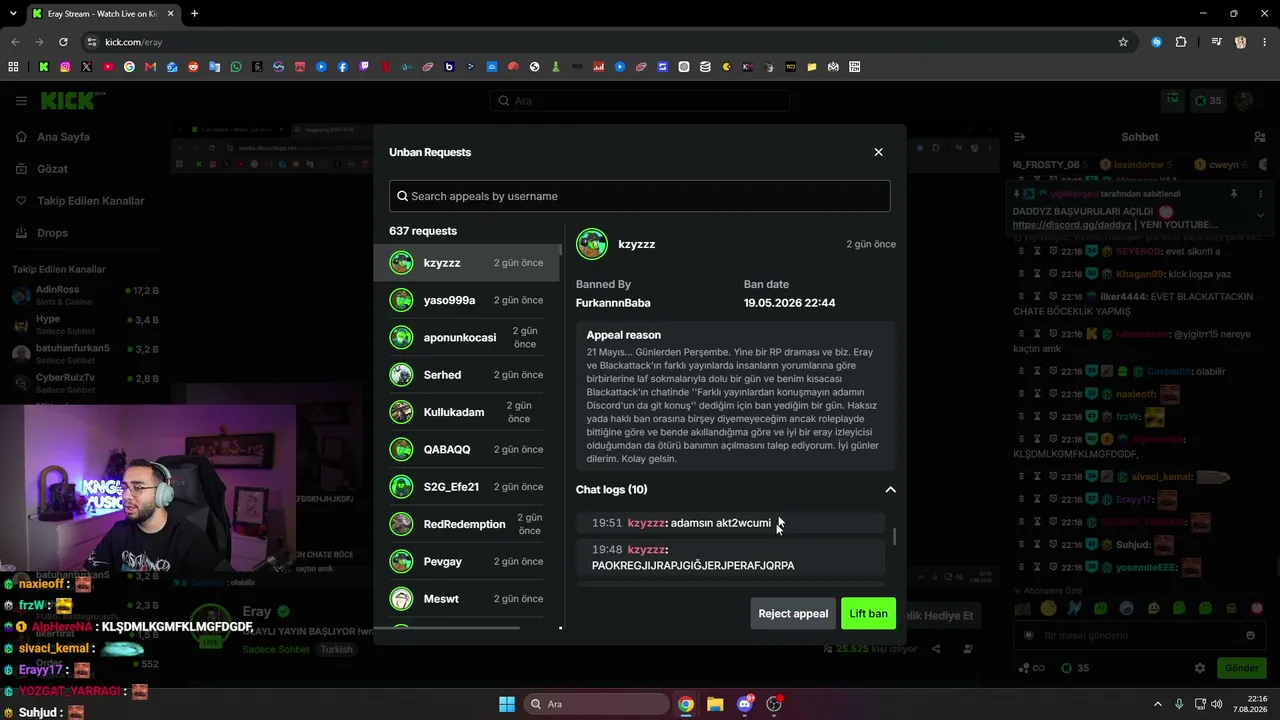The height and width of the screenshot is (720, 1280).
Task: Click the search appeals by username field
Action: [640, 196]
